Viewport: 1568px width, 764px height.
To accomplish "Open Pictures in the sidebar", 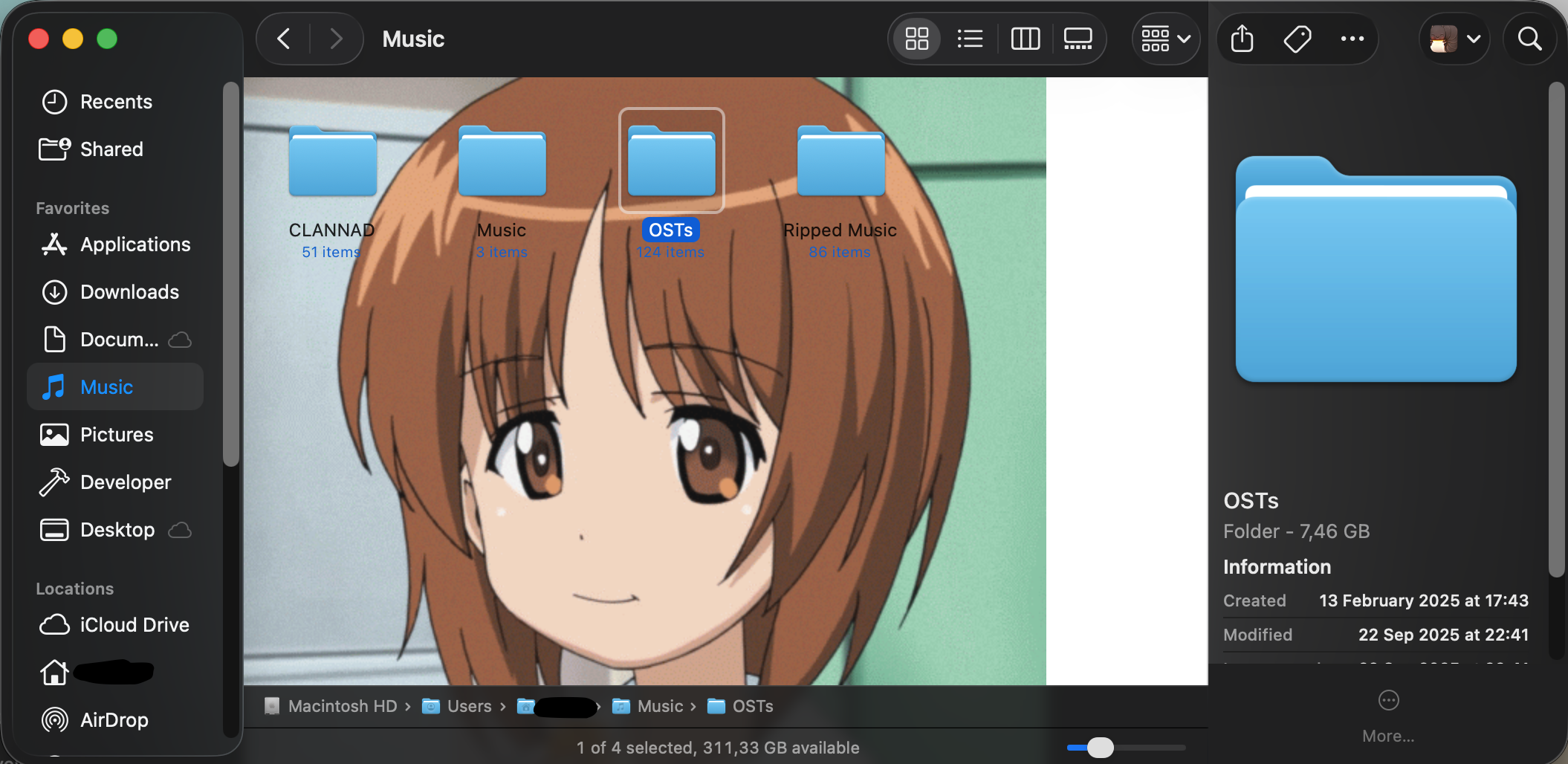I will 116,435.
